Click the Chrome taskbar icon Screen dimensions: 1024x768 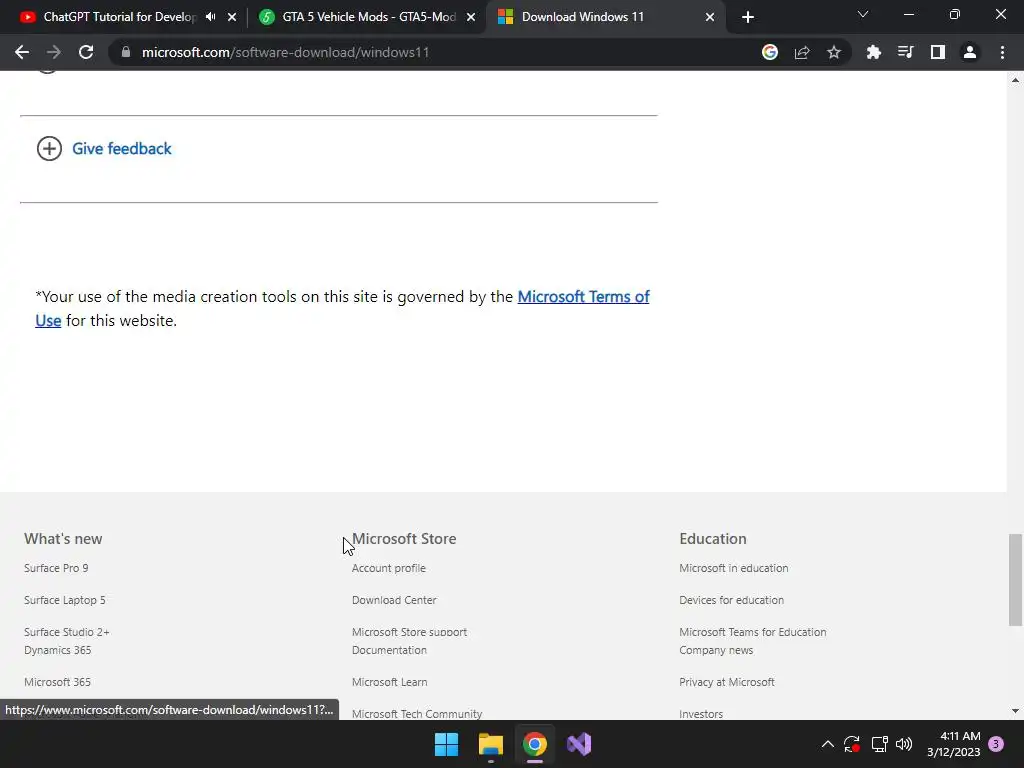534,744
